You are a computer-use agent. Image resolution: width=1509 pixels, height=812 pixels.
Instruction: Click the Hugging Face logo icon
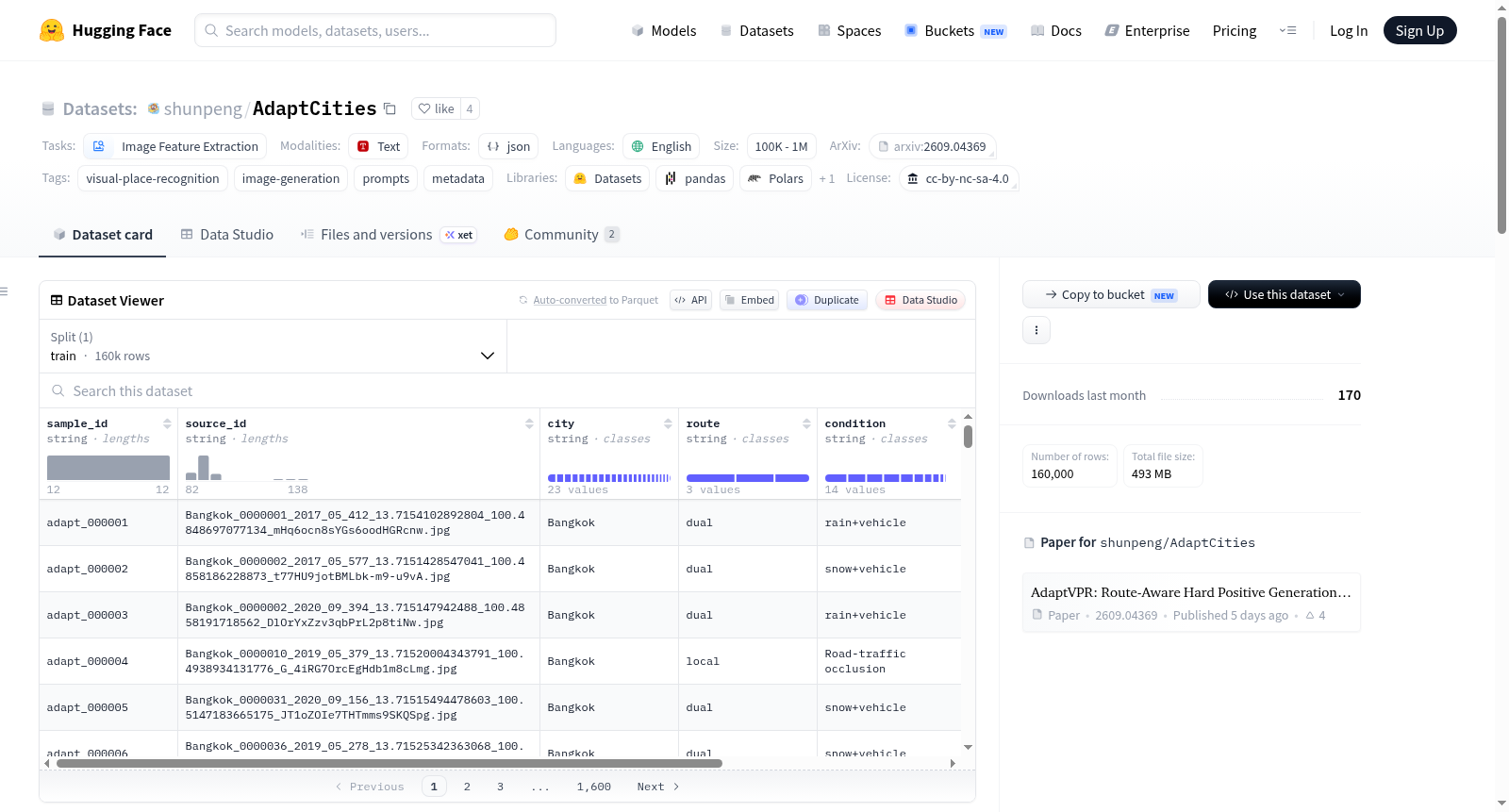coord(52,30)
